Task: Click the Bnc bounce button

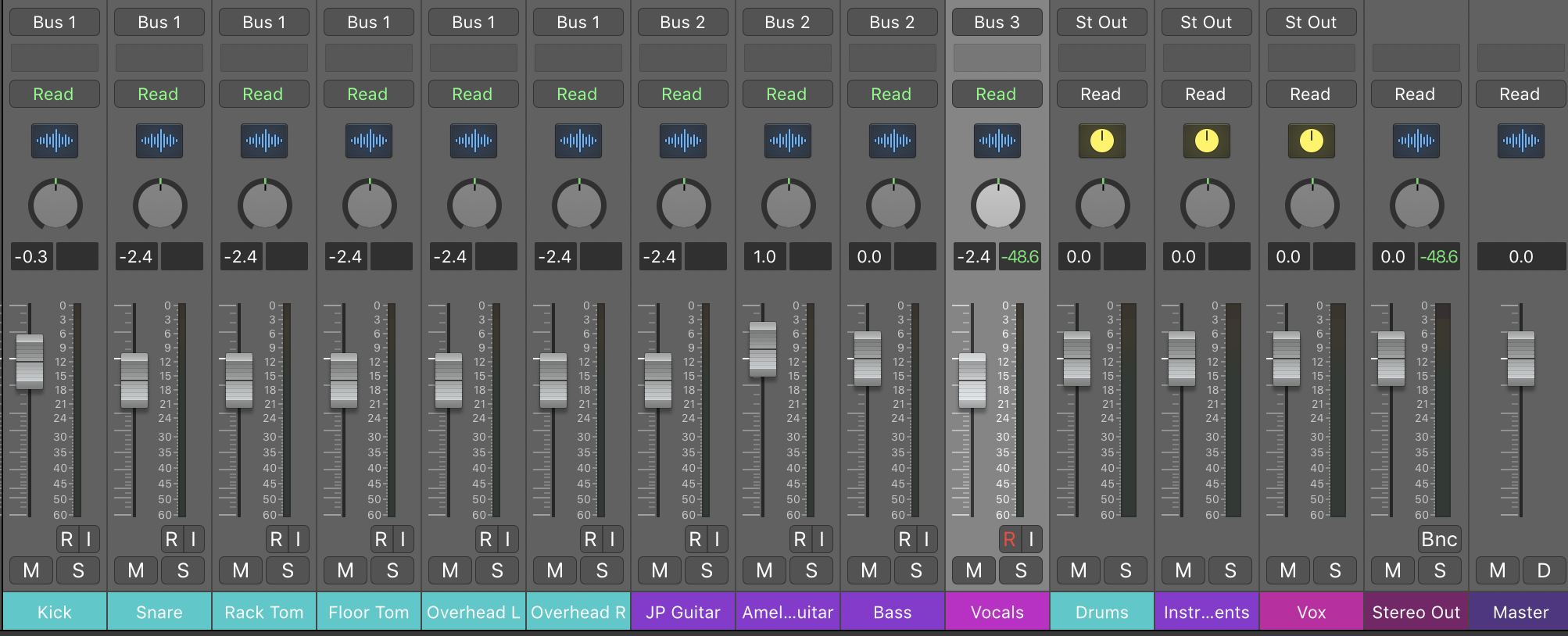Action: tap(1439, 539)
